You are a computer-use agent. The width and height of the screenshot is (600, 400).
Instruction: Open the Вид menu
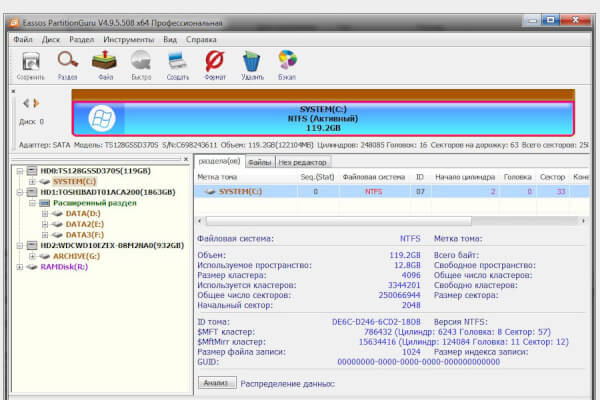170,40
